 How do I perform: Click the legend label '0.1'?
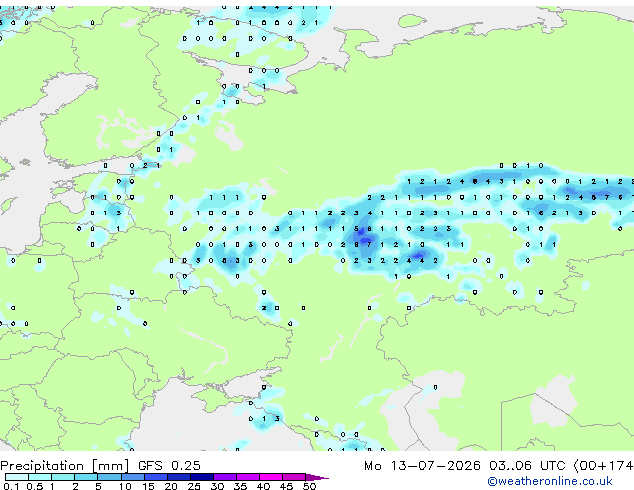coord(11,486)
